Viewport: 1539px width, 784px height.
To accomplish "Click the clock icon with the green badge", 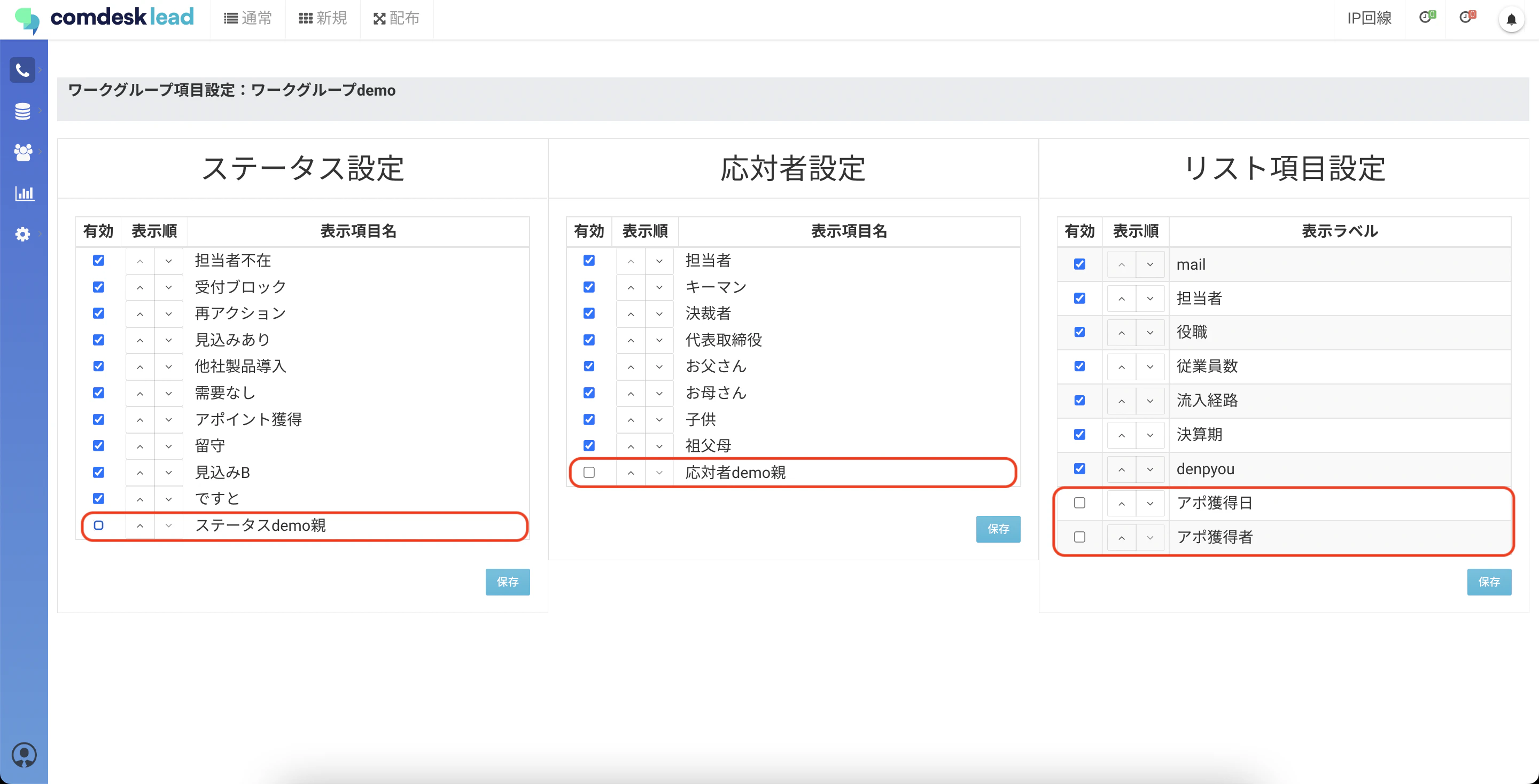I will pos(1427,17).
